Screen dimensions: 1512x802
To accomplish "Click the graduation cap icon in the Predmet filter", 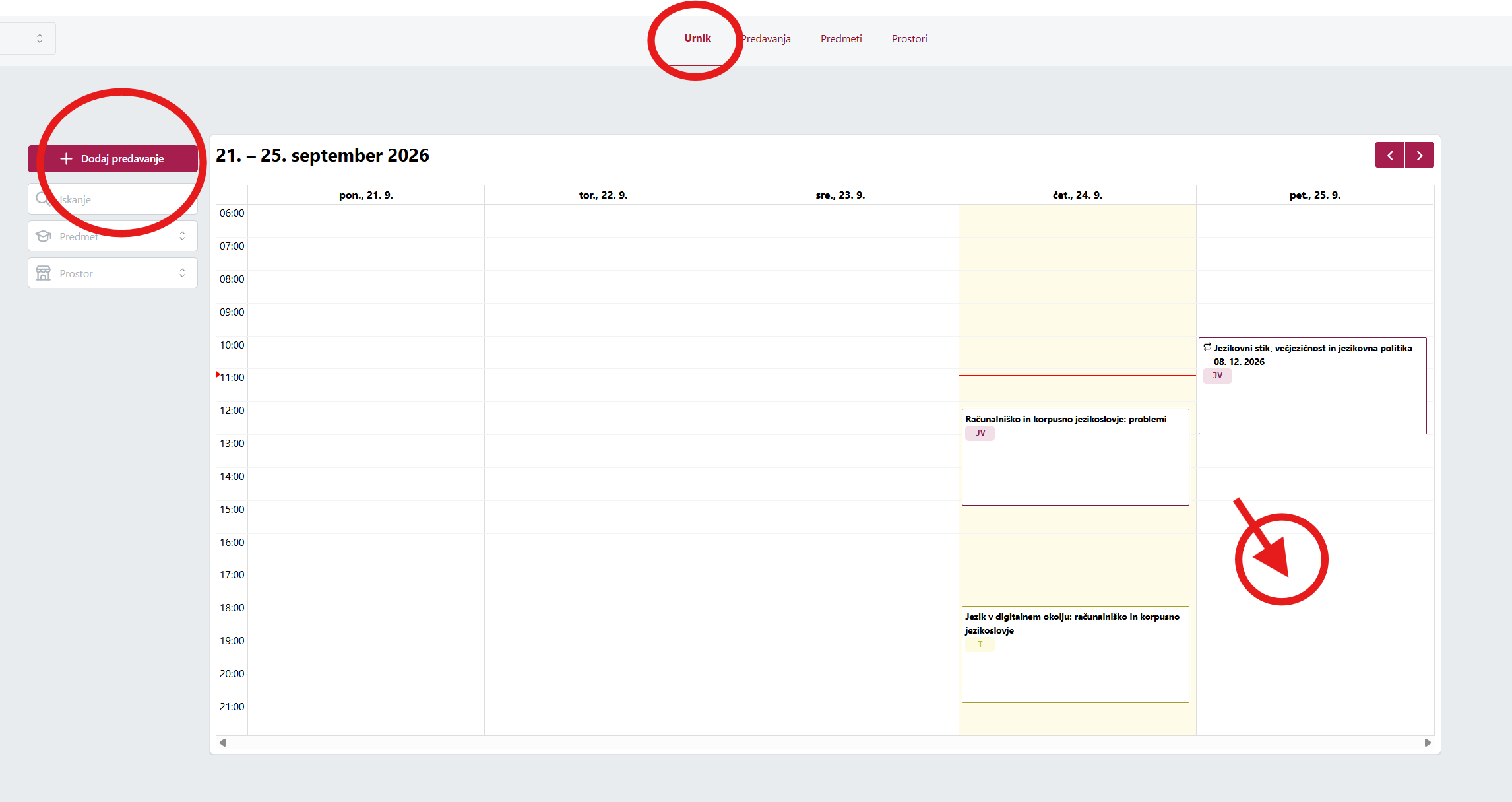I will coord(43,236).
